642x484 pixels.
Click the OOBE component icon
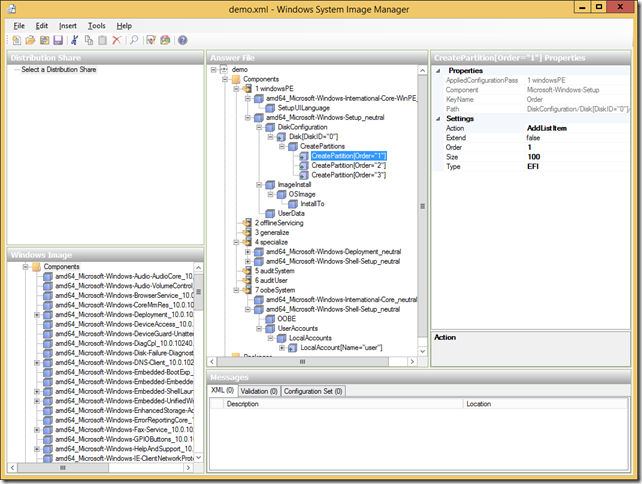(270, 319)
